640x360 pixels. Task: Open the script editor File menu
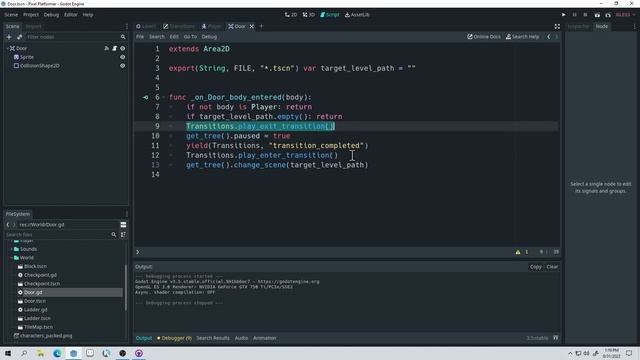point(140,37)
